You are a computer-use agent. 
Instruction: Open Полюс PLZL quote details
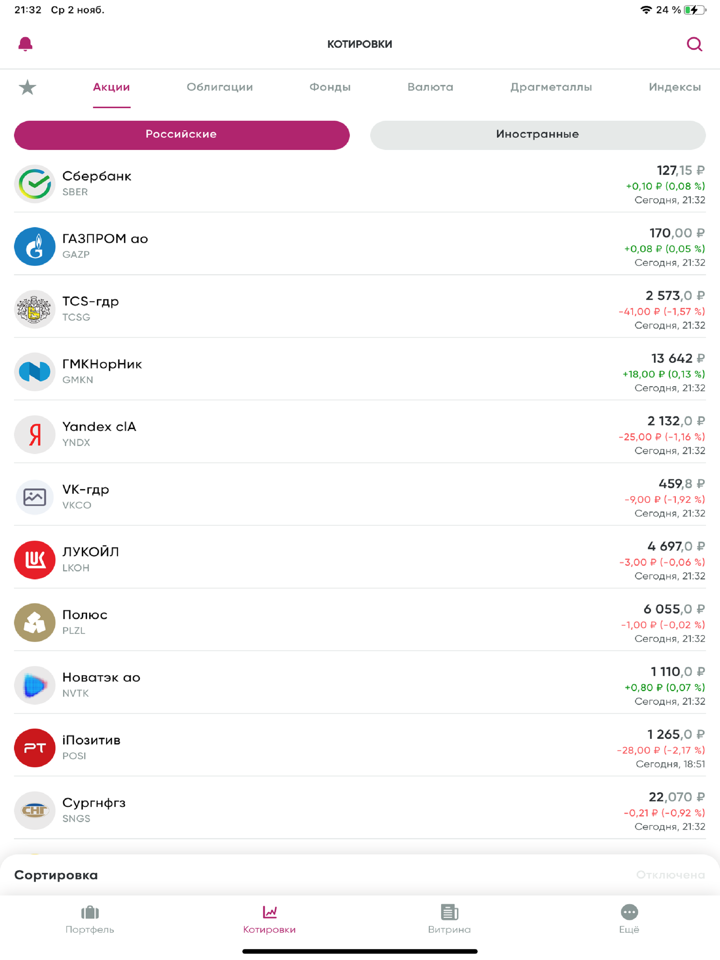pyautogui.click(x=360, y=622)
